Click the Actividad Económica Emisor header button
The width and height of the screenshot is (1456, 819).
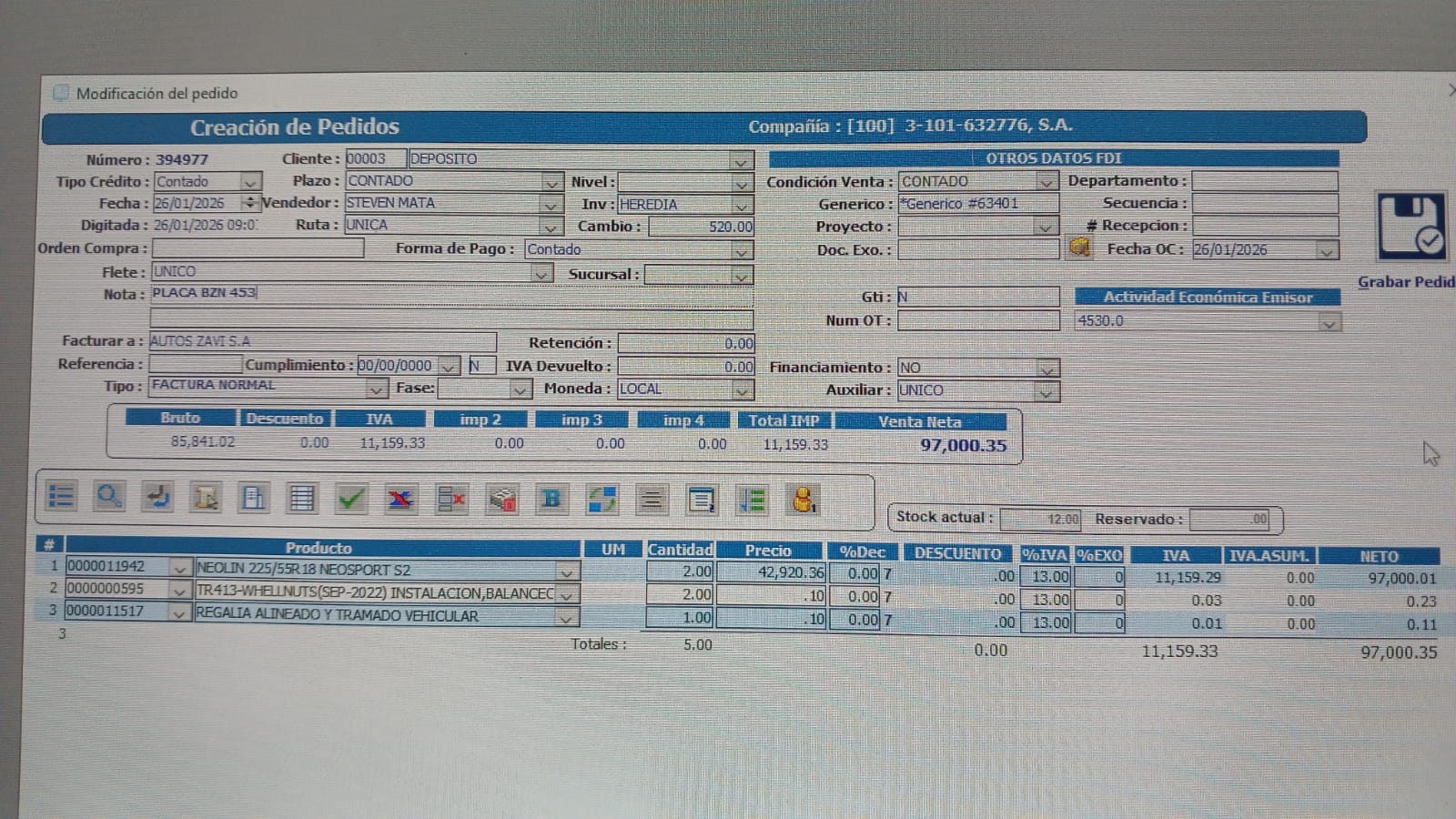click(x=1208, y=297)
